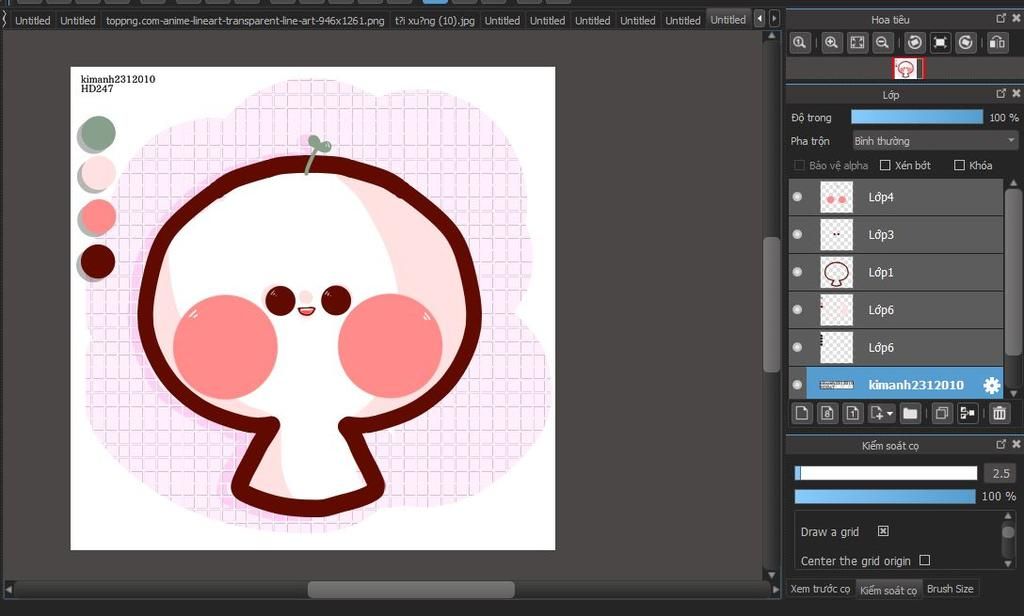
Task: Click the canvas horizontal scrollbar thumb
Action: click(x=411, y=589)
